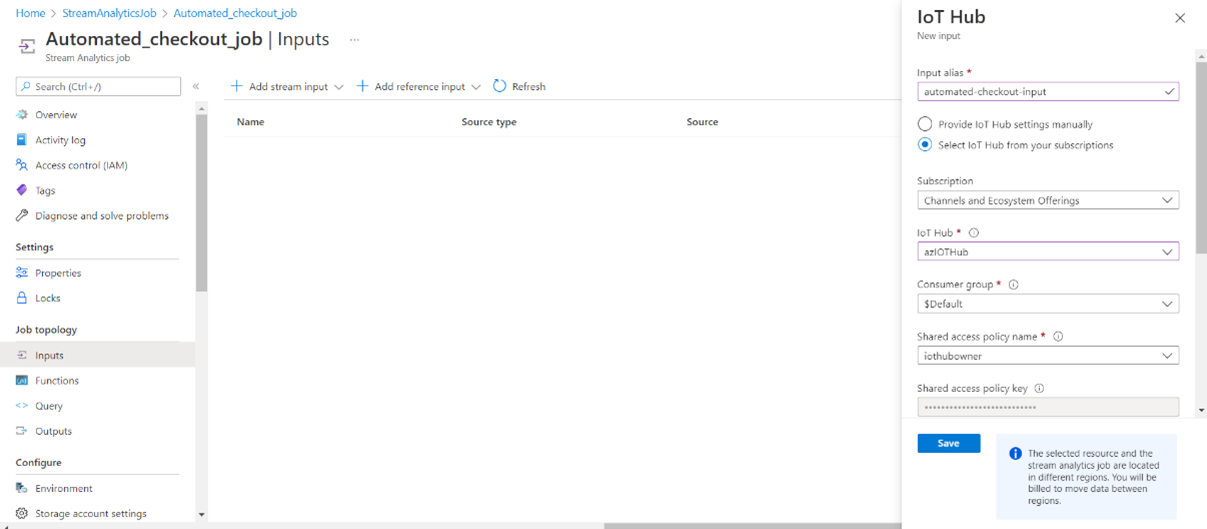Image resolution: width=1207 pixels, height=529 pixels.
Task: Go to Home breadcrumb link
Action: (30, 13)
